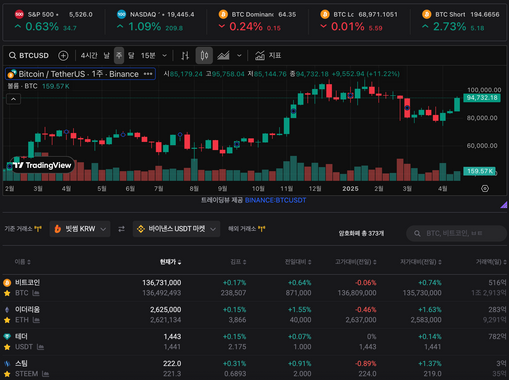
Task: Swap exchanges with the arrows icon
Action: pos(122,229)
